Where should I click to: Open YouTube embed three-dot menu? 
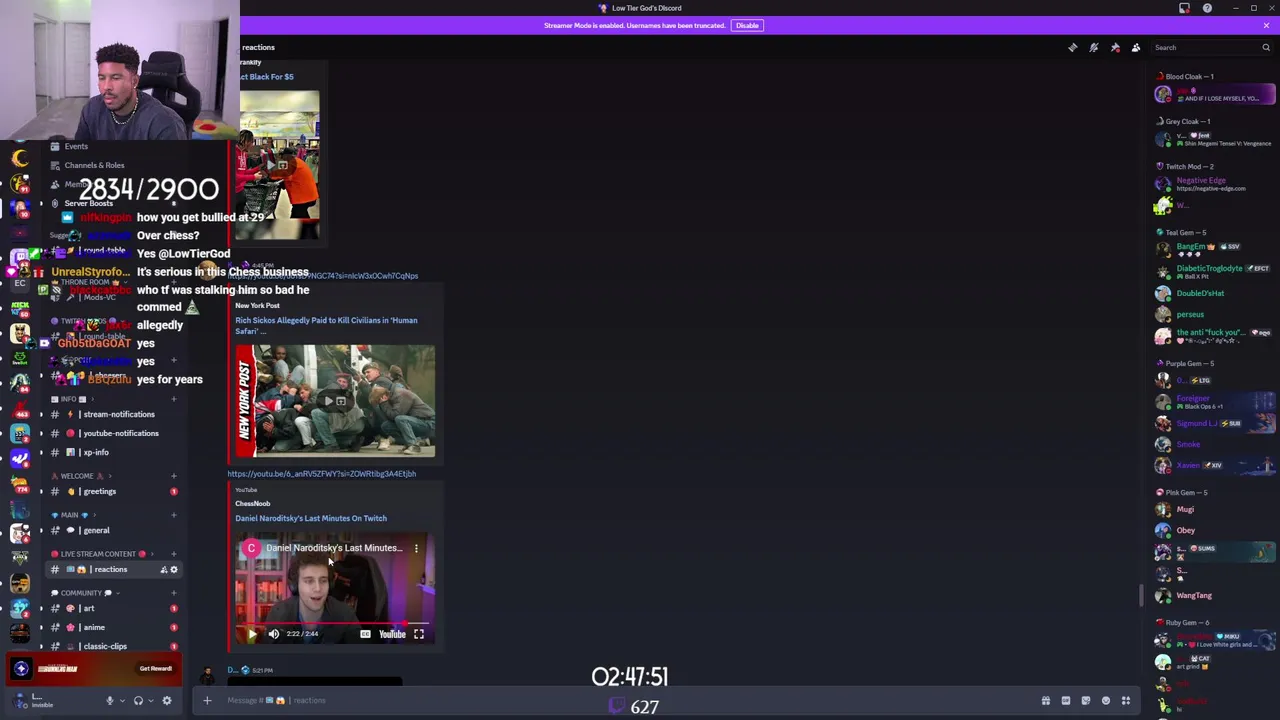click(x=417, y=548)
